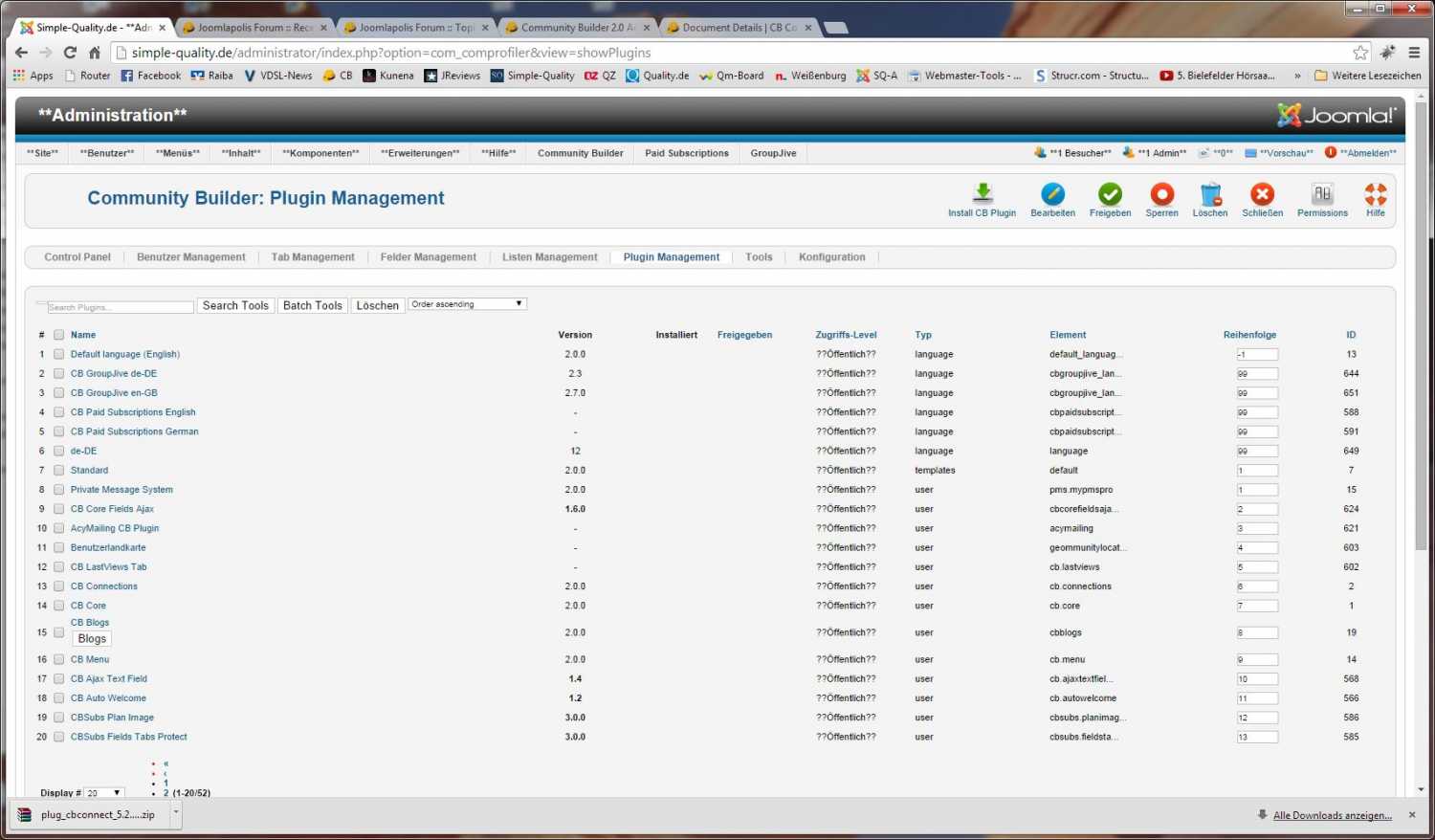The width and height of the screenshot is (1435, 840).
Task: Go back with the browser arrow
Action: tap(21, 53)
